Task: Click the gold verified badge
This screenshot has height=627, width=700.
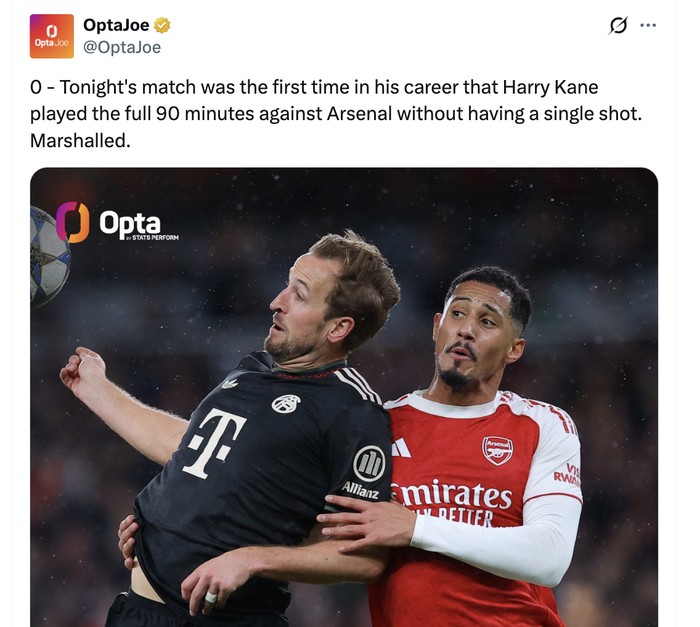Action: point(161,26)
